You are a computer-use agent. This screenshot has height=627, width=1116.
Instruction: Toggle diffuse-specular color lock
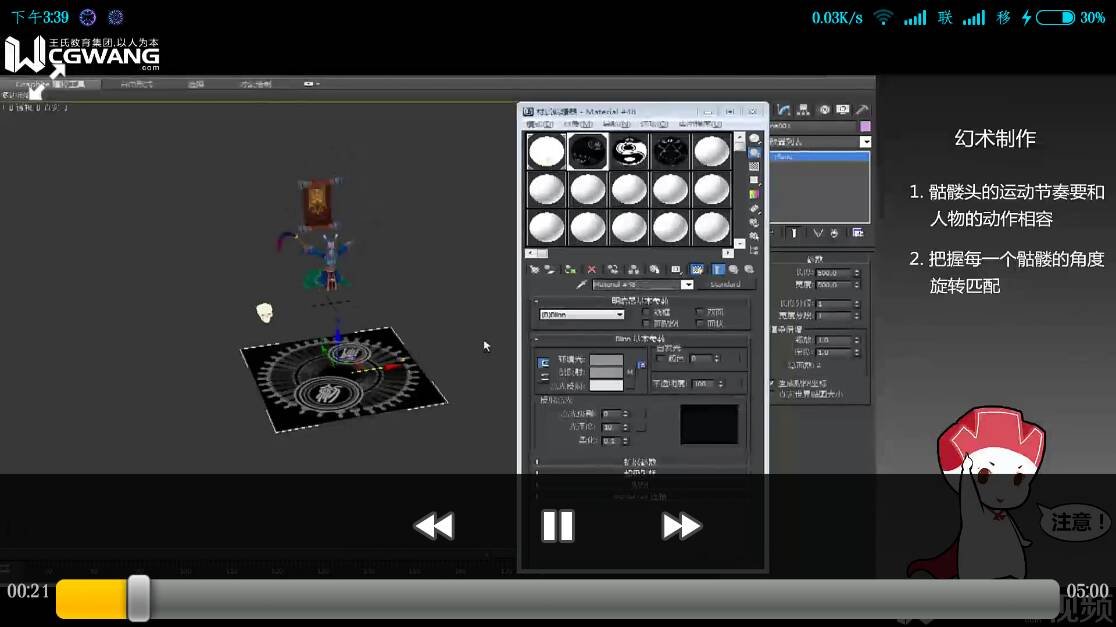pyautogui.click(x=544, y=377)
